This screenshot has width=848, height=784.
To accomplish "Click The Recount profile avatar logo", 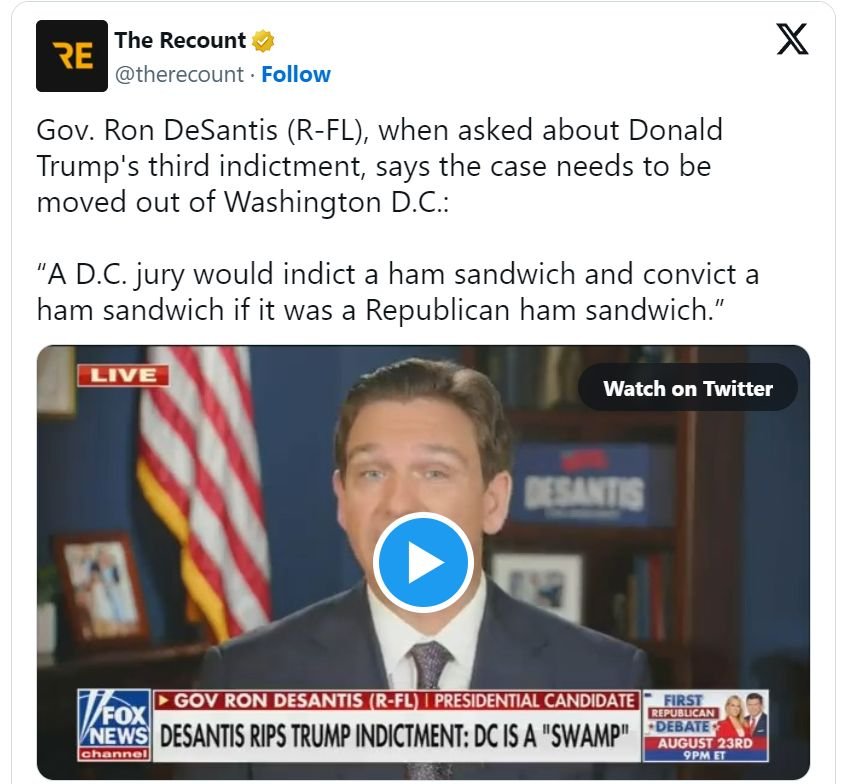I will (71, 56).
